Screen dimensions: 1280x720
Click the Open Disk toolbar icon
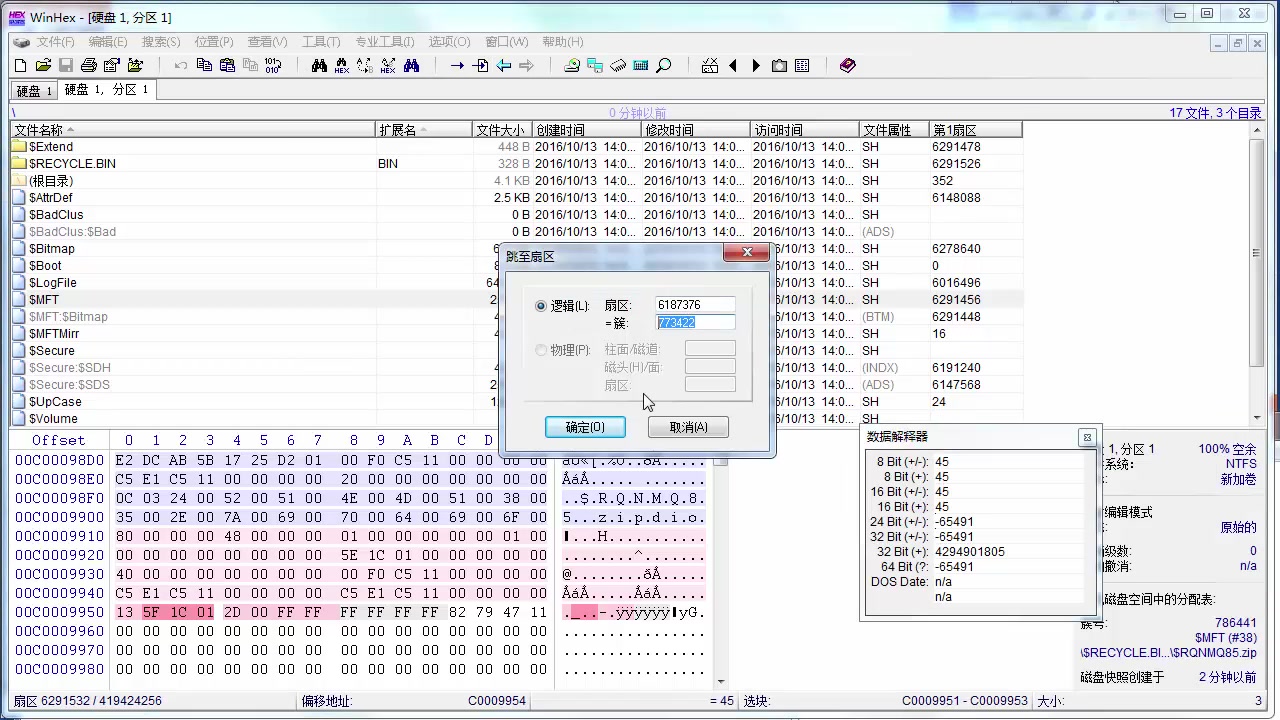coord(572,66)
